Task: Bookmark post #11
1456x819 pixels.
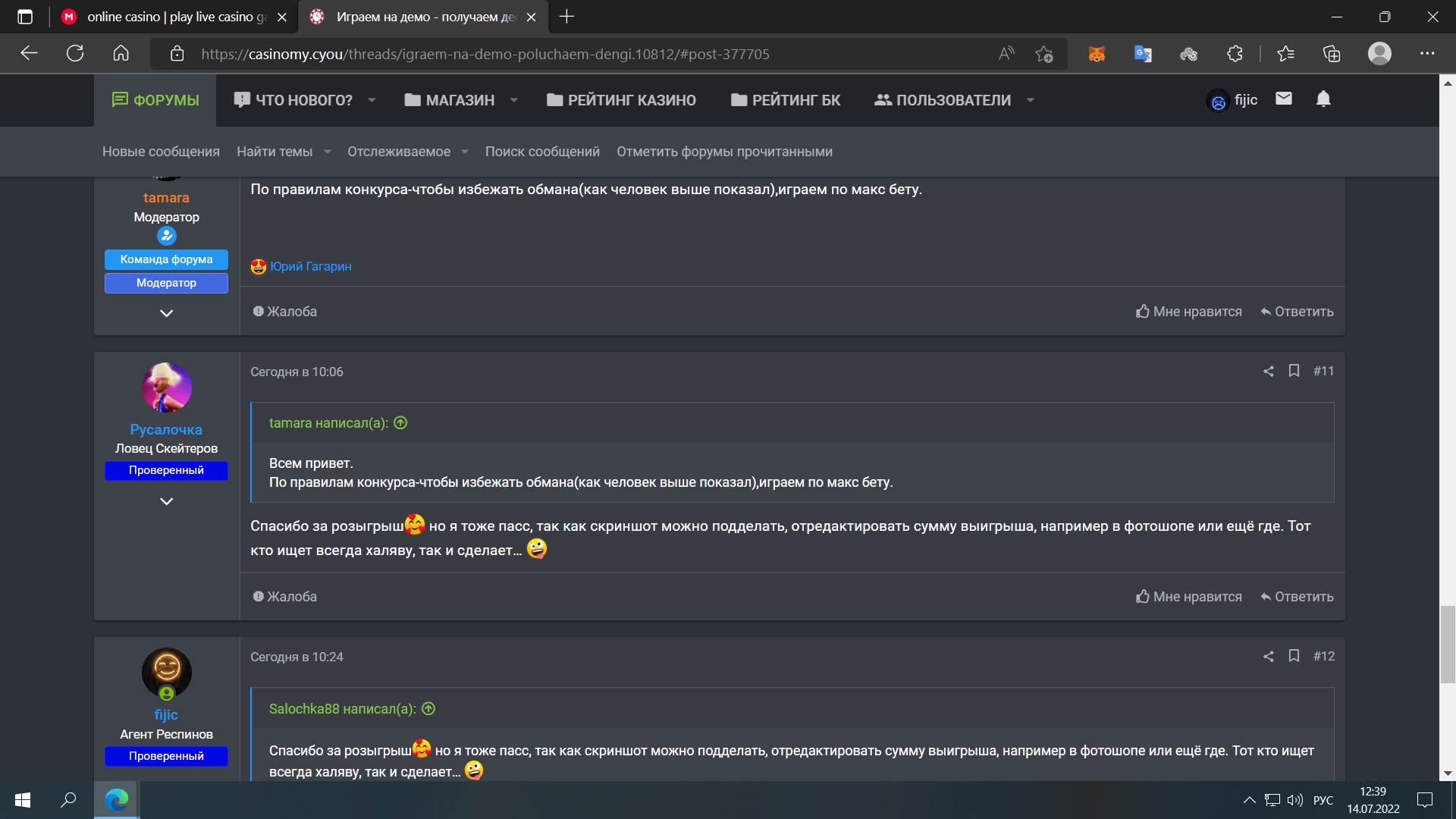Action: [1294, 371]
